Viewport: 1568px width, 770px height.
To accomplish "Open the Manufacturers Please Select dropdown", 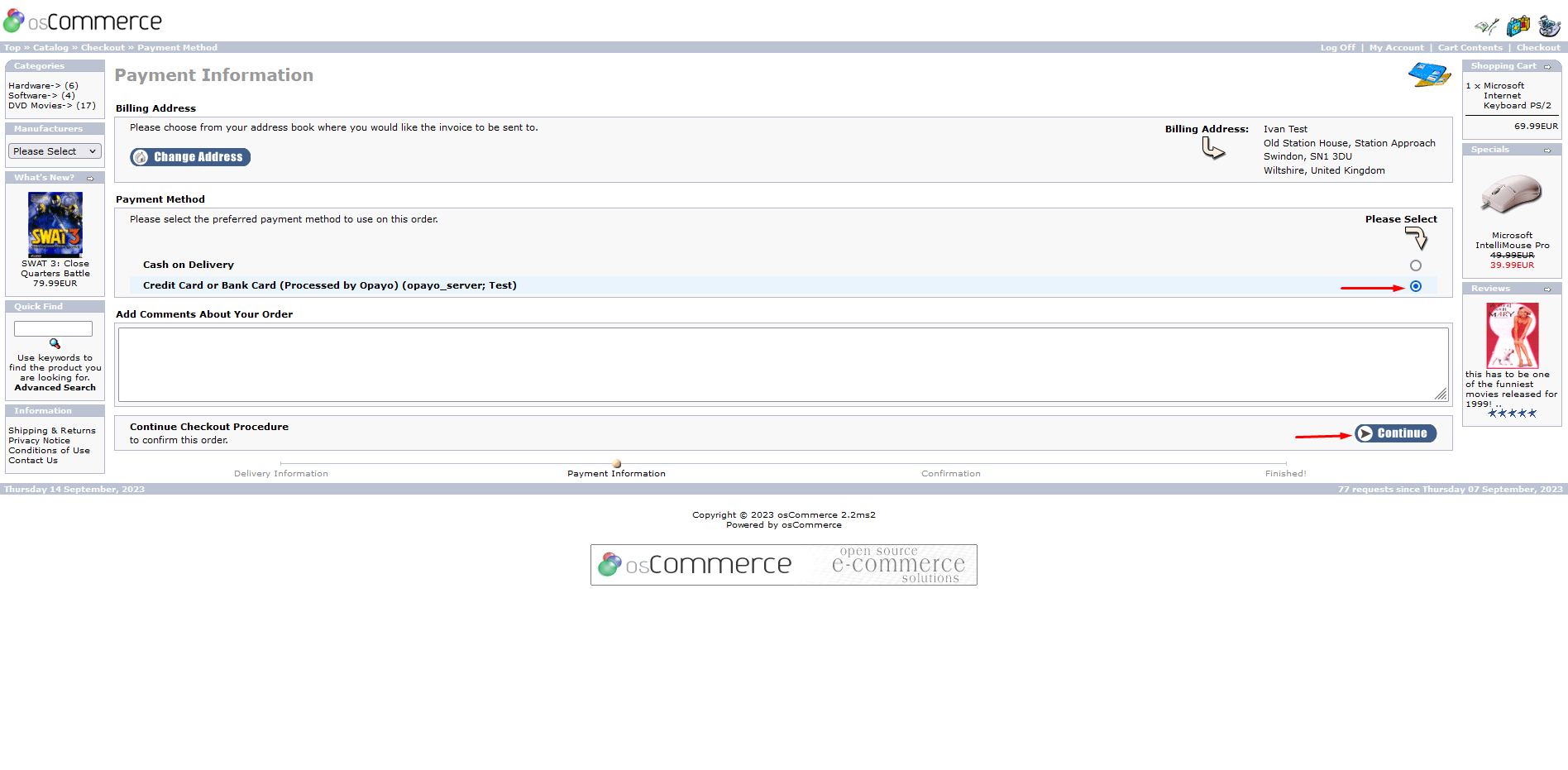I will tap(55, 151).
